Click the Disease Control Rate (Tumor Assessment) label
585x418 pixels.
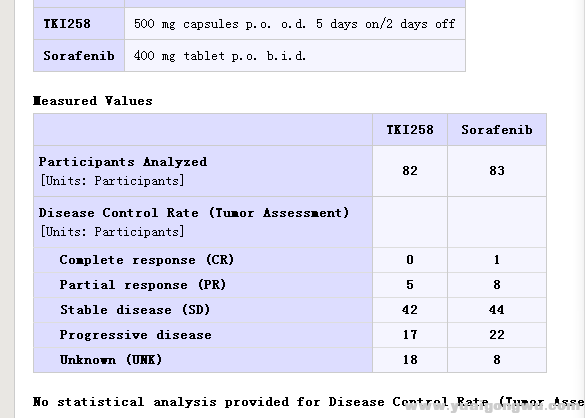coord(194,213)
